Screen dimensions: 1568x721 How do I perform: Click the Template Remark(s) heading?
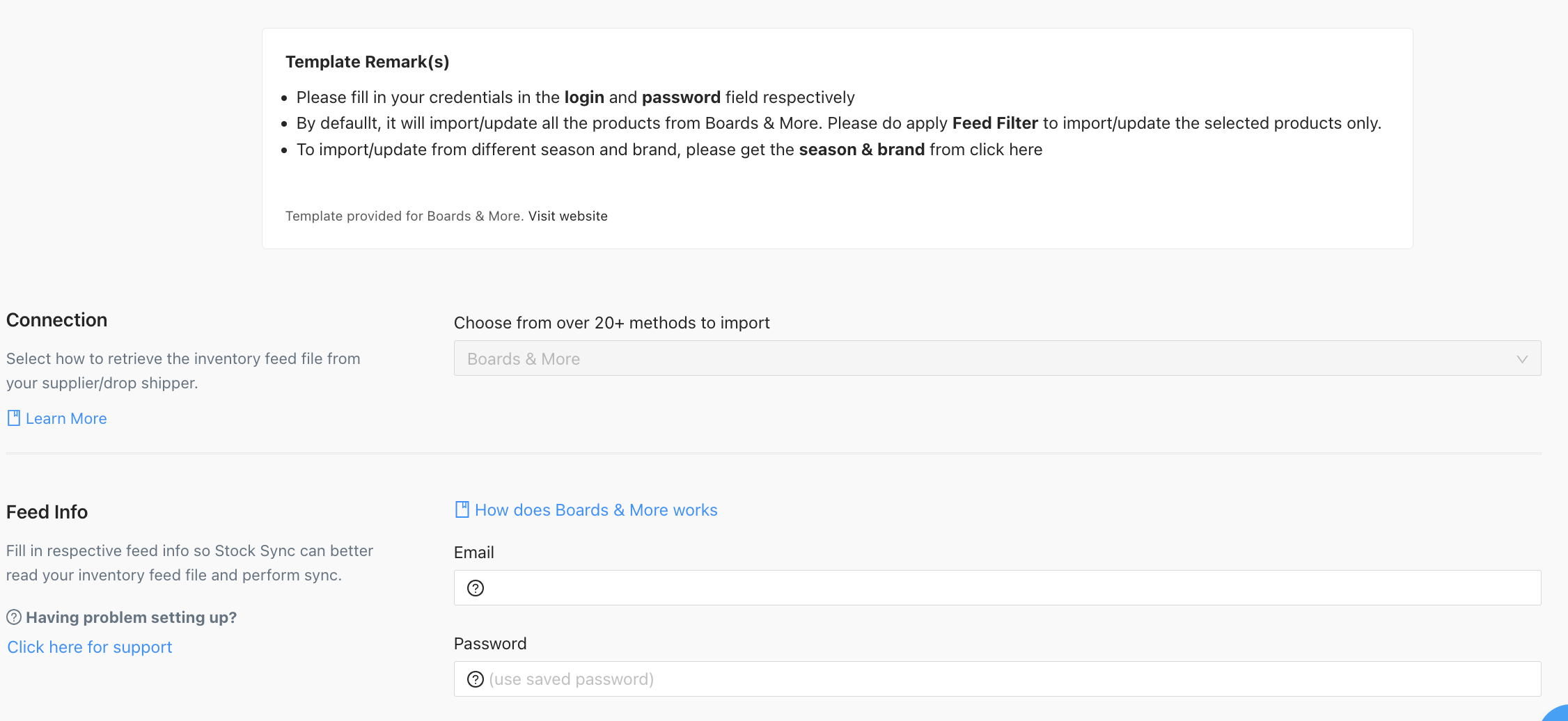pos(367,61)
